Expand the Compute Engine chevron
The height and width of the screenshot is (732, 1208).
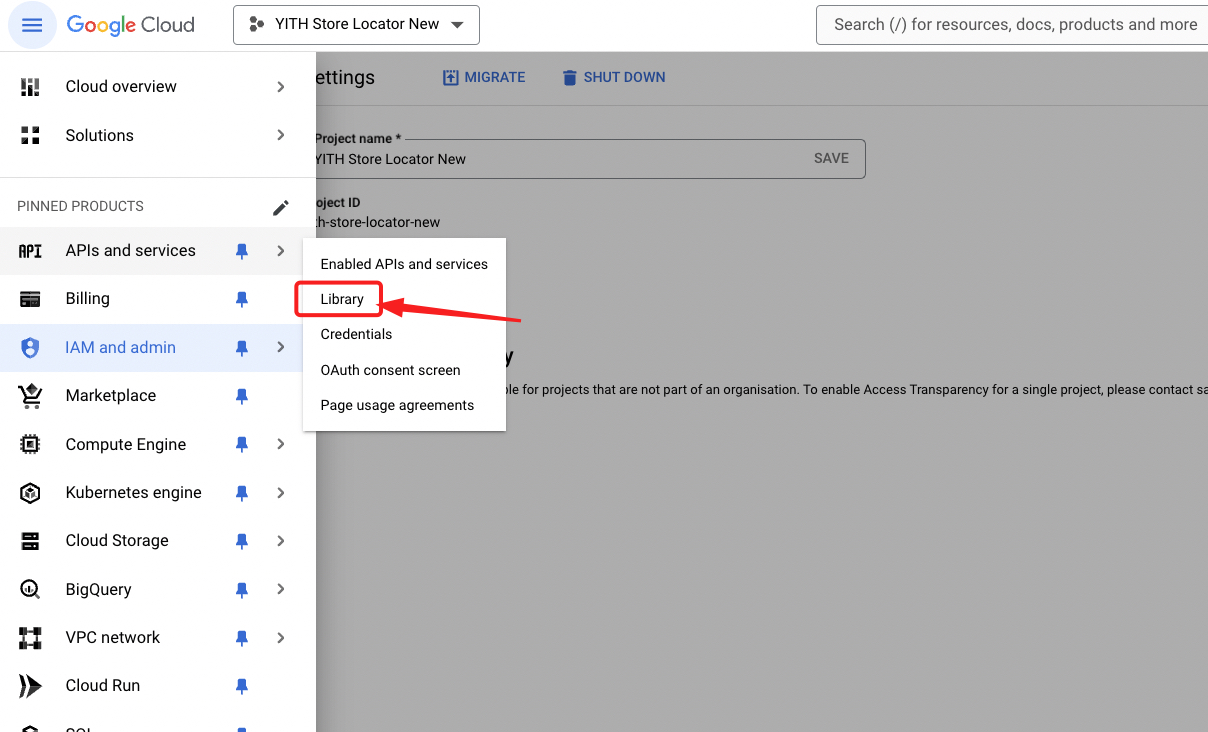281,445
